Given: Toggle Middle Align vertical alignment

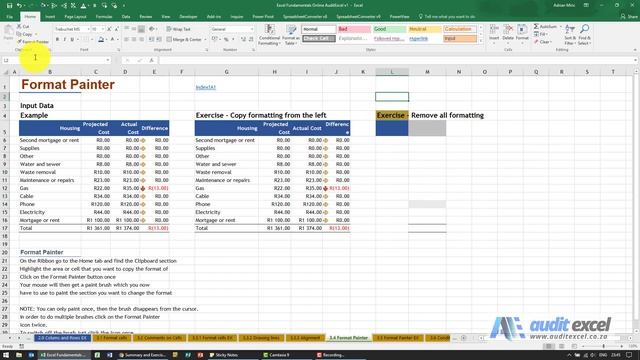Looking at the screenshot, I should click(134, 29).
